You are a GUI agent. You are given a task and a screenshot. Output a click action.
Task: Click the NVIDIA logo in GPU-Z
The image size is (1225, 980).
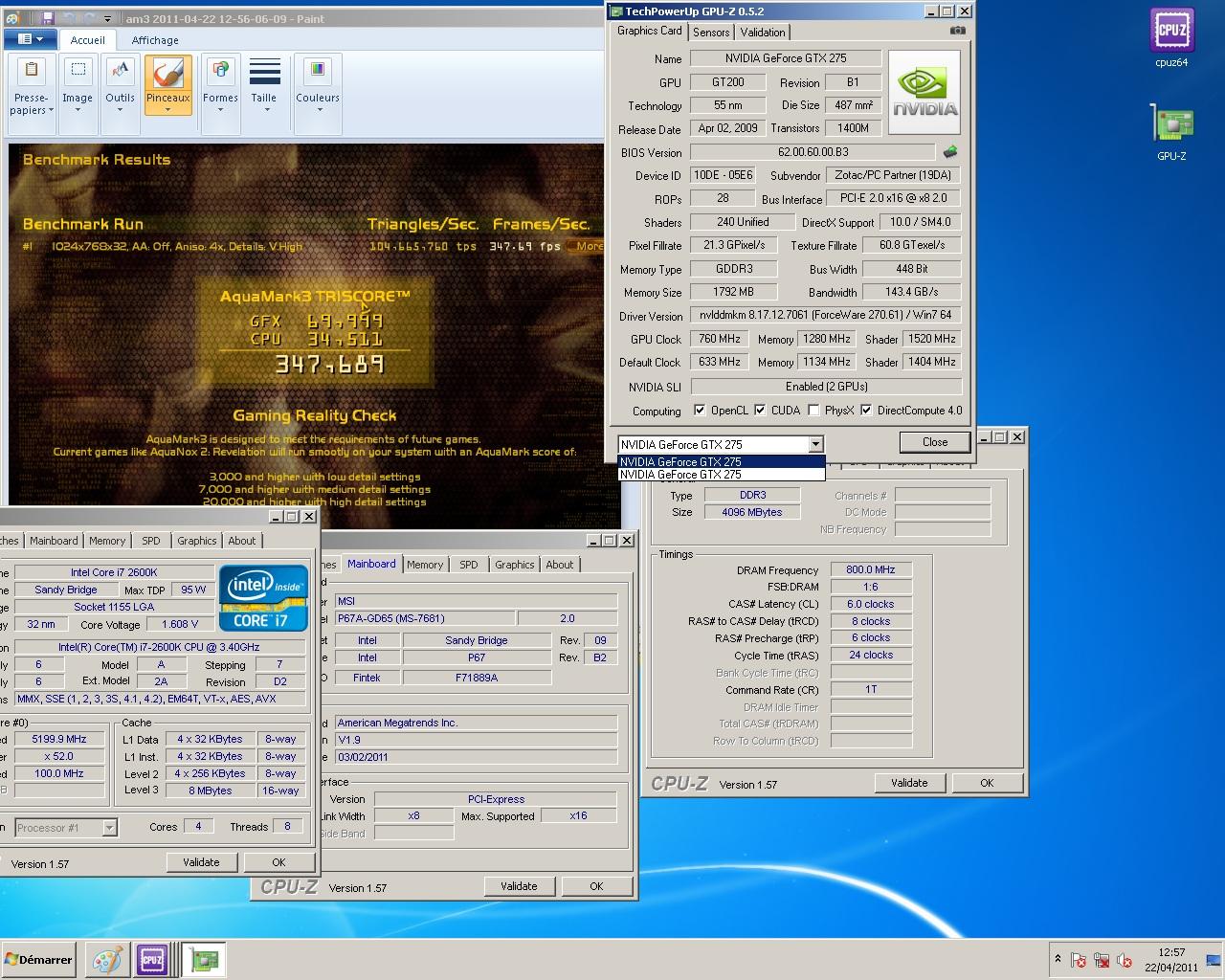click(x=924, y=94)
